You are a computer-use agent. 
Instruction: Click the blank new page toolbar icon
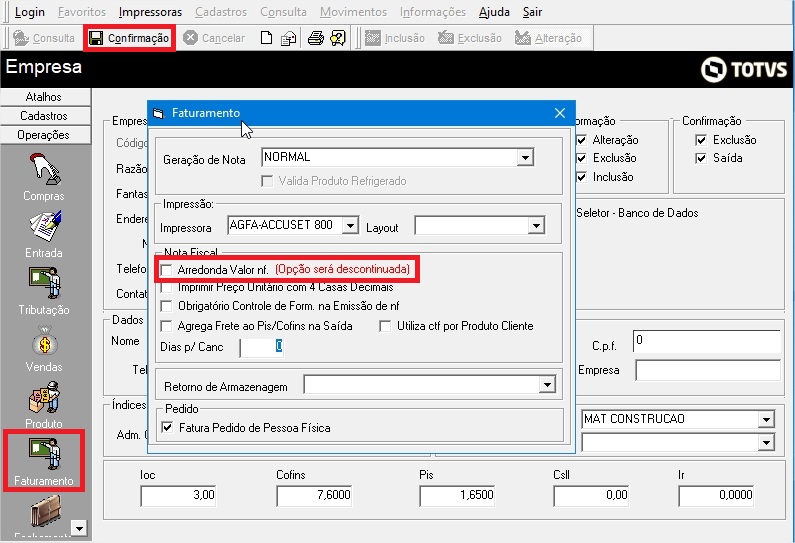266,38
